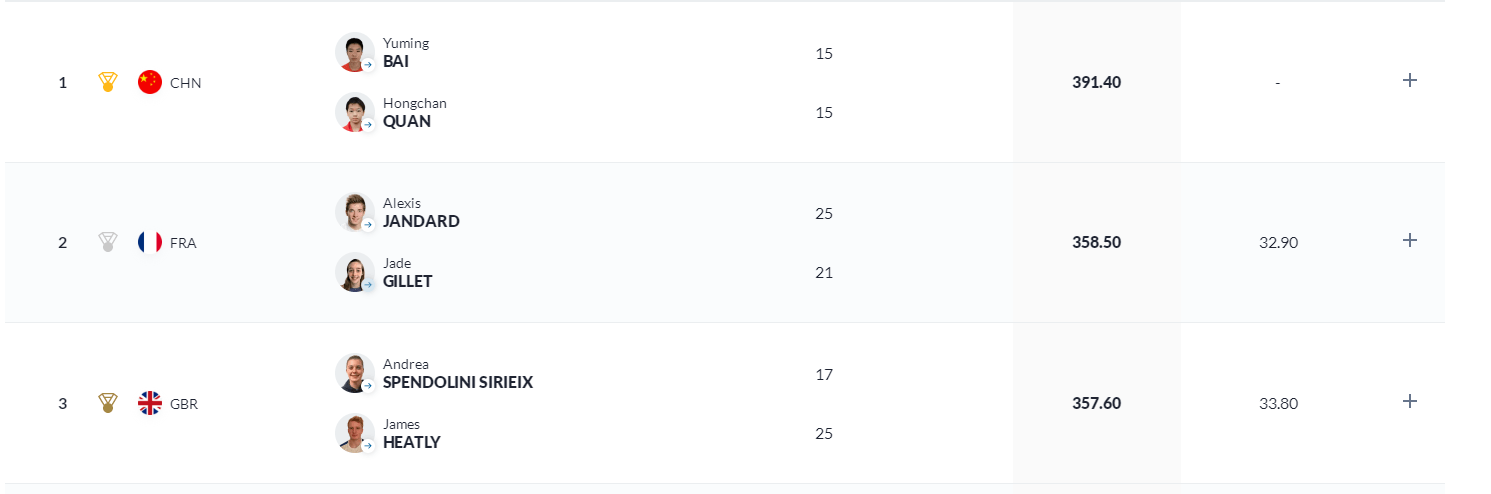Viewport: 1491px width, 494px height.
Task: Open Andrea Spendolini Sirieix's avatar
Action: pos(355,373)
